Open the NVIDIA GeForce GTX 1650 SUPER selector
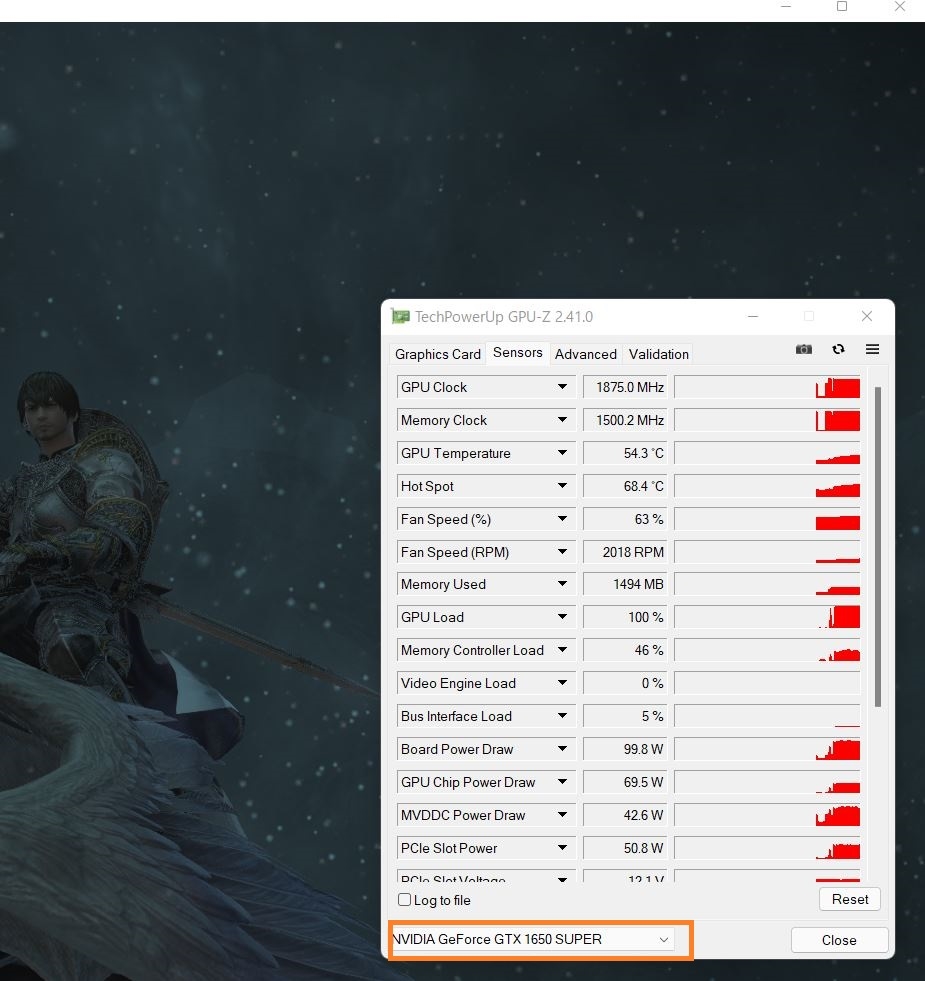This screenshot has width=925, height=981. coord(533,939)
